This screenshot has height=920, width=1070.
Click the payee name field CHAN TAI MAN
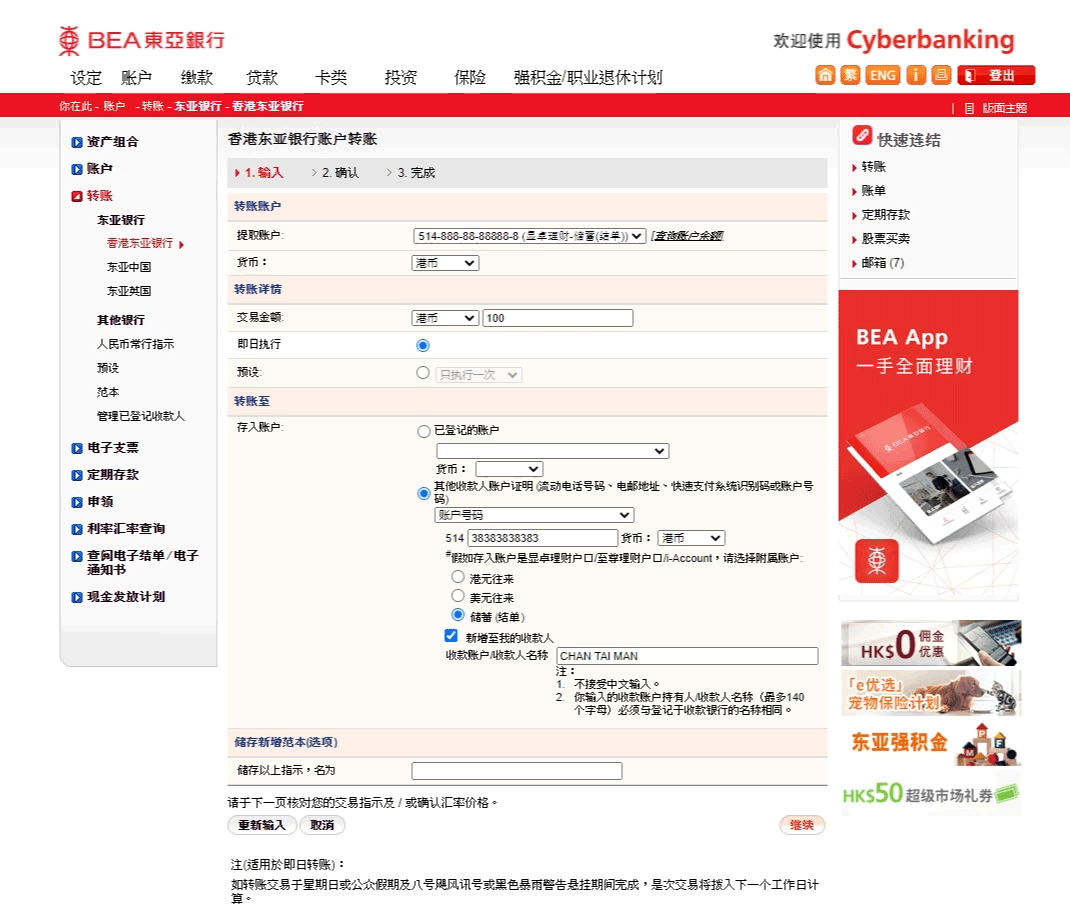pyautogui.click(x=687, y=656)
